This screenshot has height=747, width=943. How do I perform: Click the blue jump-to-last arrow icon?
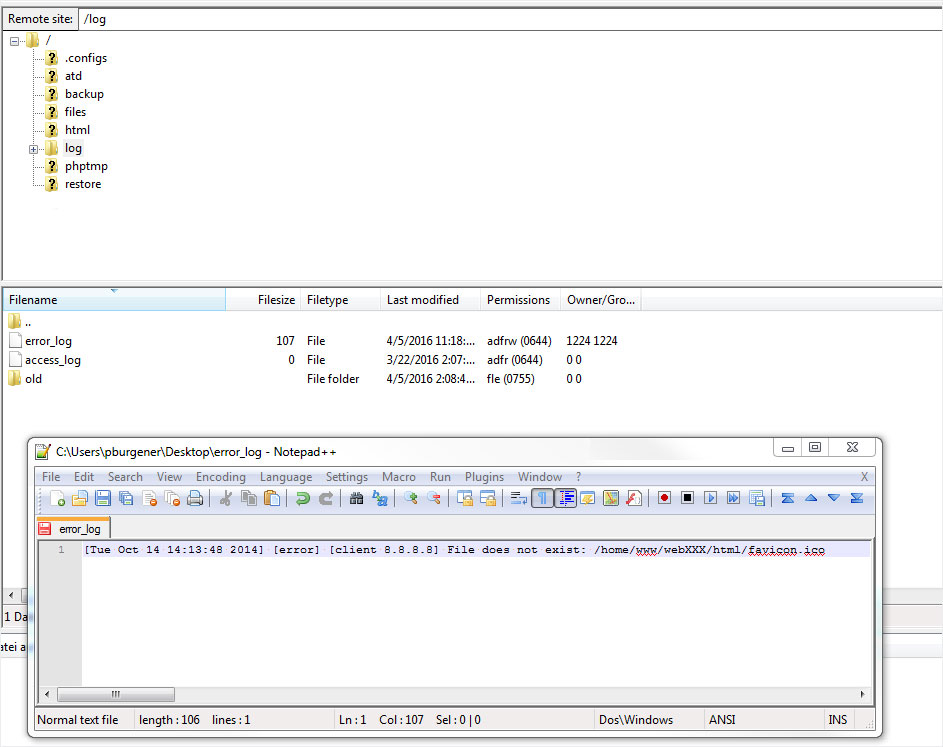(856, 498)
